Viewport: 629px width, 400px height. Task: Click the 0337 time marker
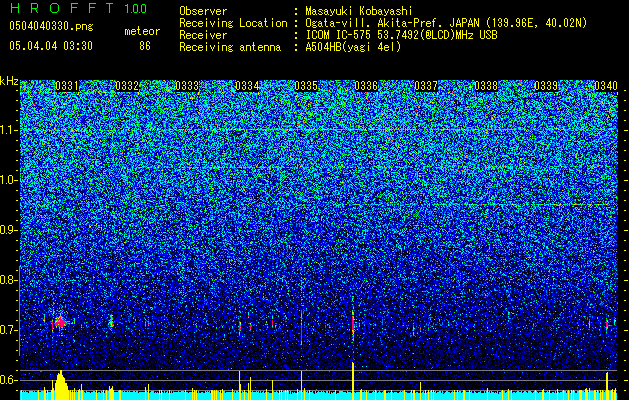point(426,86)
